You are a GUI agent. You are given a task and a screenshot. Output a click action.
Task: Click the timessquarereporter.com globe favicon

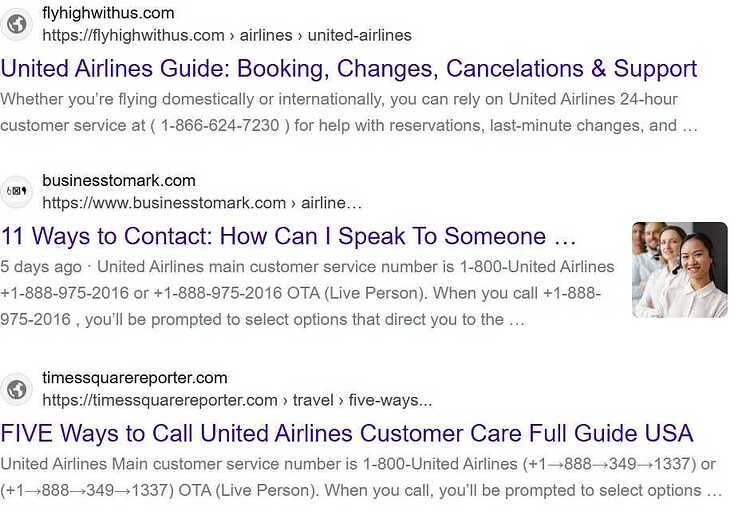click(x=17, y=389)
